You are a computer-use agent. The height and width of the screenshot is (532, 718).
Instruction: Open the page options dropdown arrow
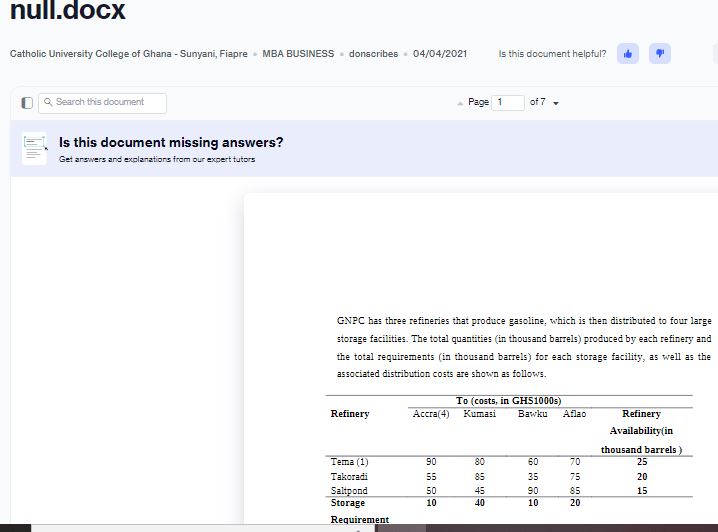556,103
